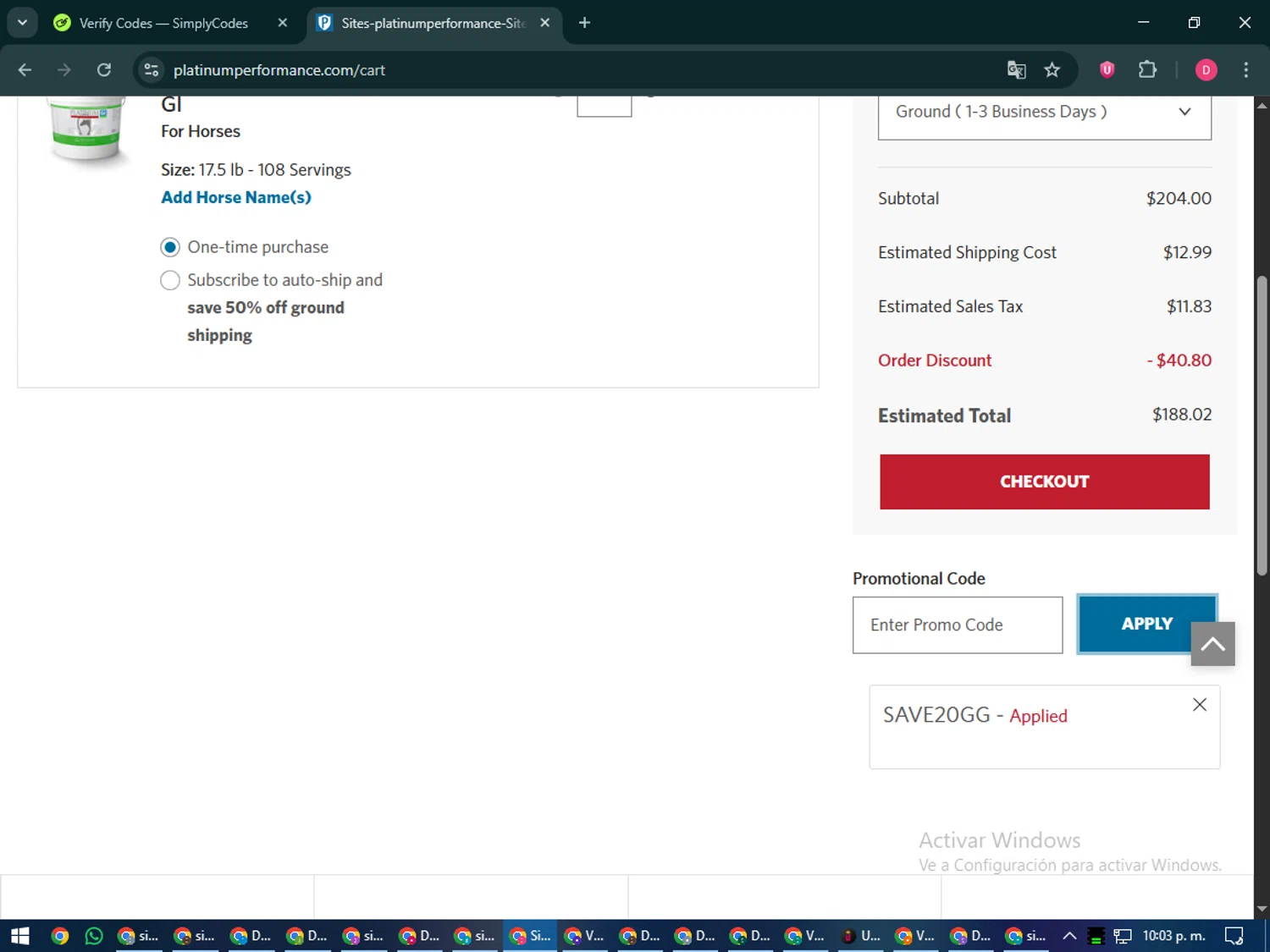Open the U... taskbar app
This screenshot has height=952, width=1270.
860,936
